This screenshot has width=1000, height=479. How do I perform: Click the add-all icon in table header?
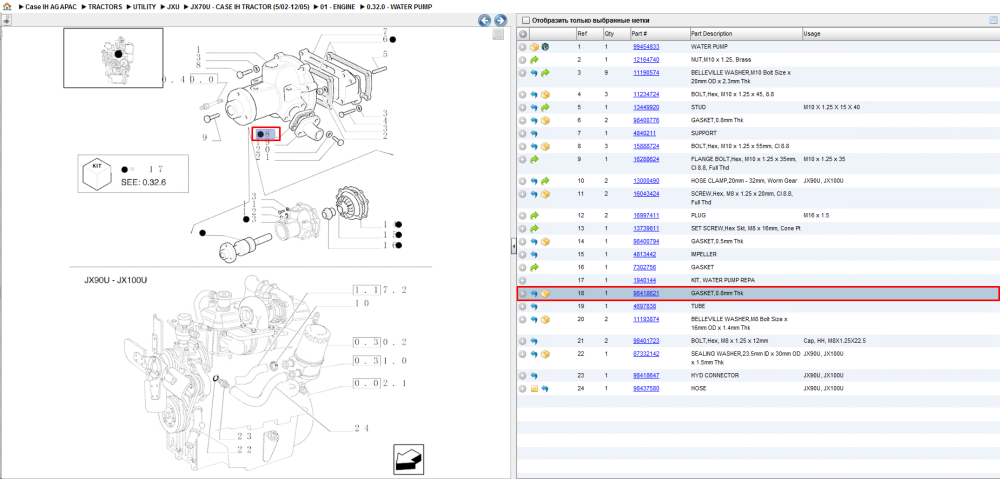[x=522, y=34]
